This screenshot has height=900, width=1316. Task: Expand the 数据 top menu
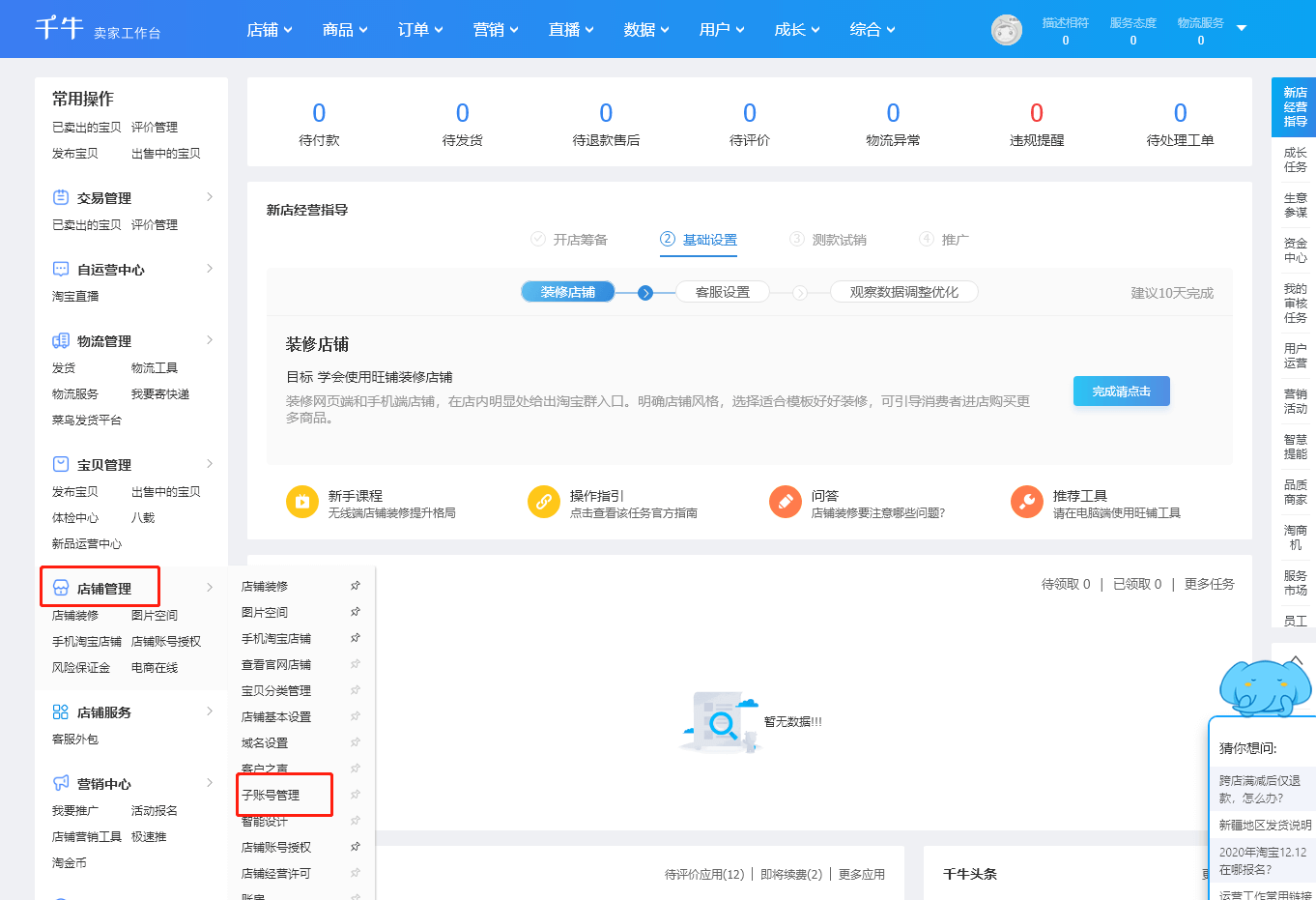pyautogui.click(x=646, y=30)
